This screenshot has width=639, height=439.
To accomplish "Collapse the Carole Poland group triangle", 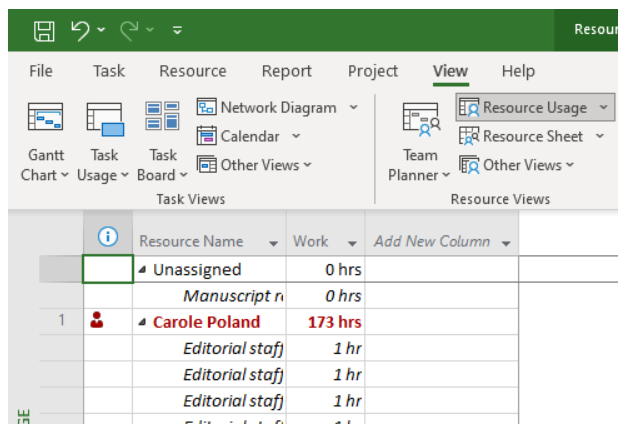I will (x=142, y=322).
